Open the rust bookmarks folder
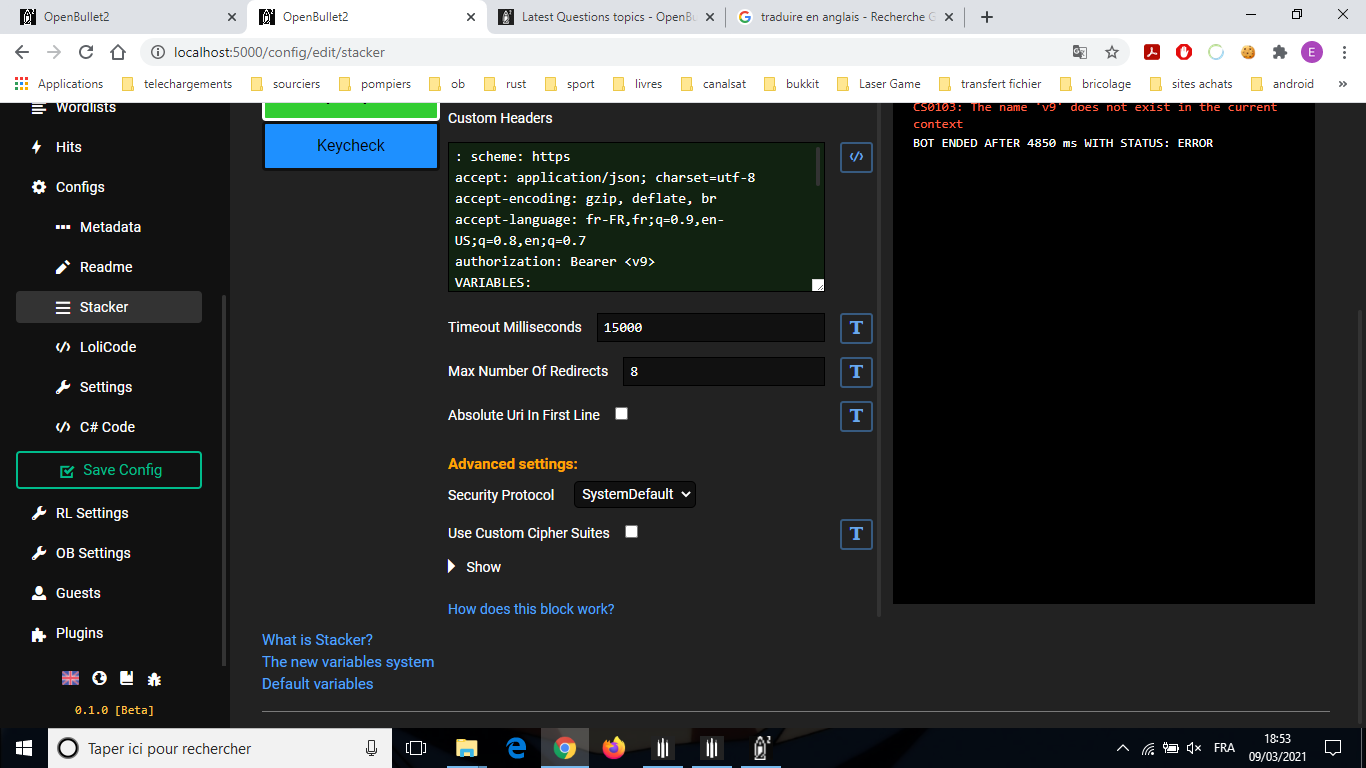This screenshot has height=768, width=1366. coord(506,84)
